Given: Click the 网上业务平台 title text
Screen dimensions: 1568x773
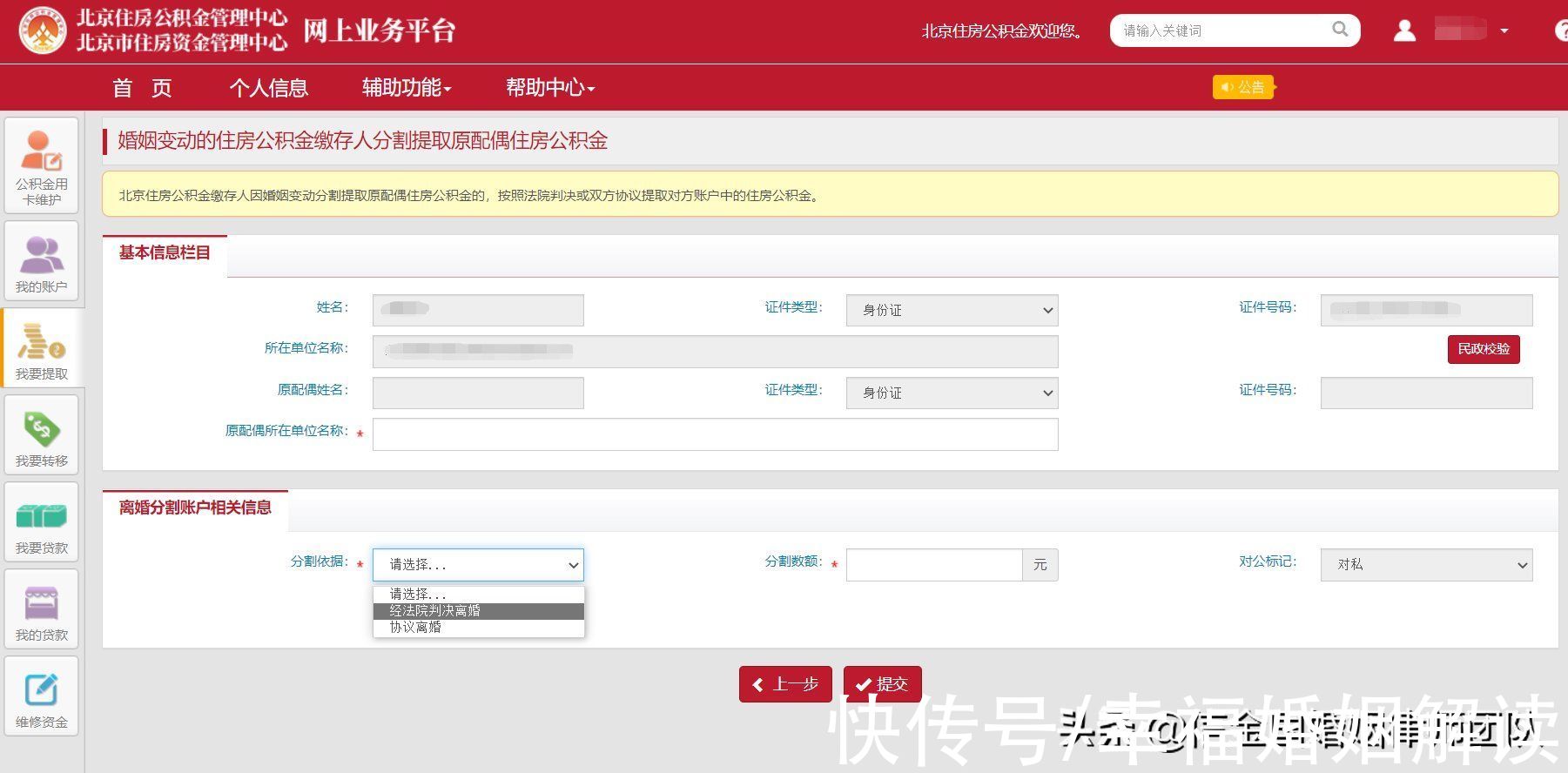Looking at the screenshot, I should pyautogui.click(x=380, y=30).
